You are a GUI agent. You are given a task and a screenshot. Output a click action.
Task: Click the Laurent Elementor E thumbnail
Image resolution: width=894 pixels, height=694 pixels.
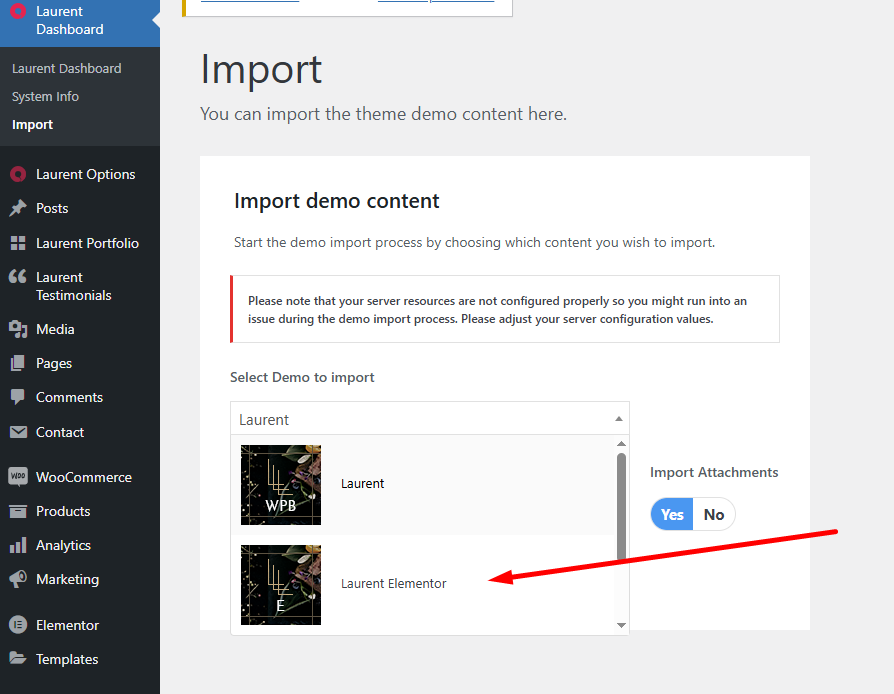pyautogui.click(x=281, y=585)
